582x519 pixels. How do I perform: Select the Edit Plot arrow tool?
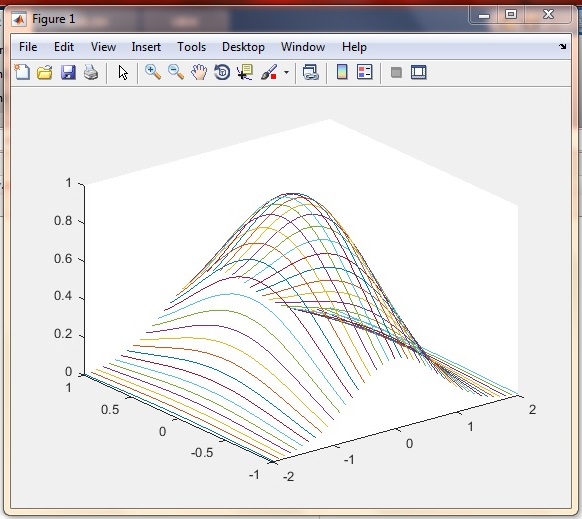tap(123, 72)
